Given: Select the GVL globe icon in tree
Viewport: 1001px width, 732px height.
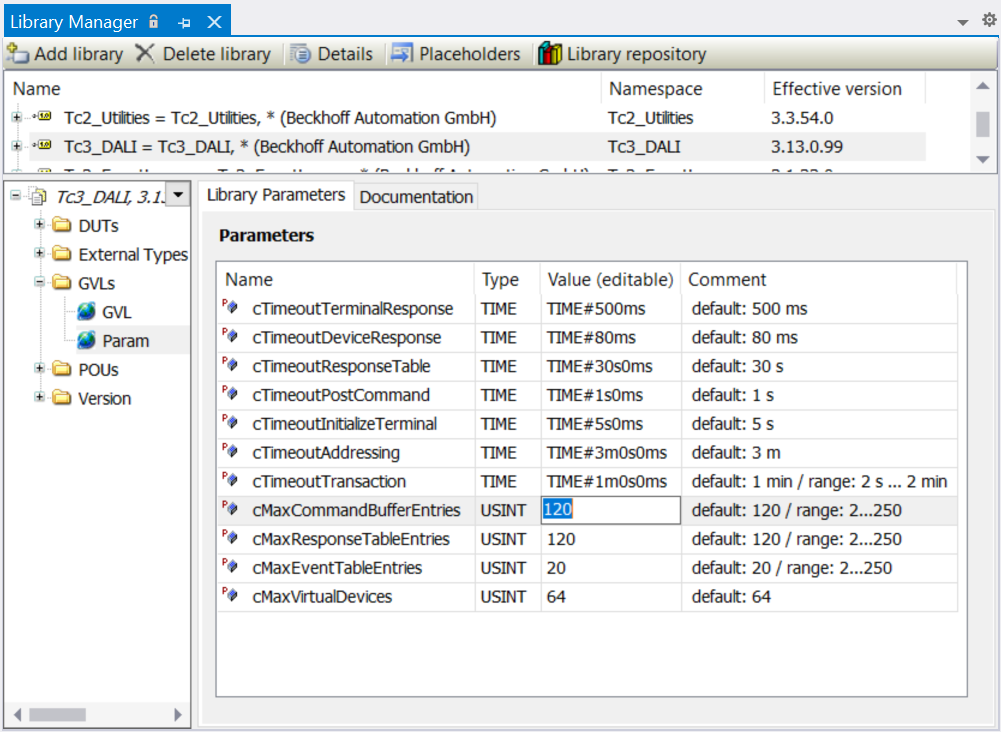Looking at the screenshot, I should tap(86, 312).
